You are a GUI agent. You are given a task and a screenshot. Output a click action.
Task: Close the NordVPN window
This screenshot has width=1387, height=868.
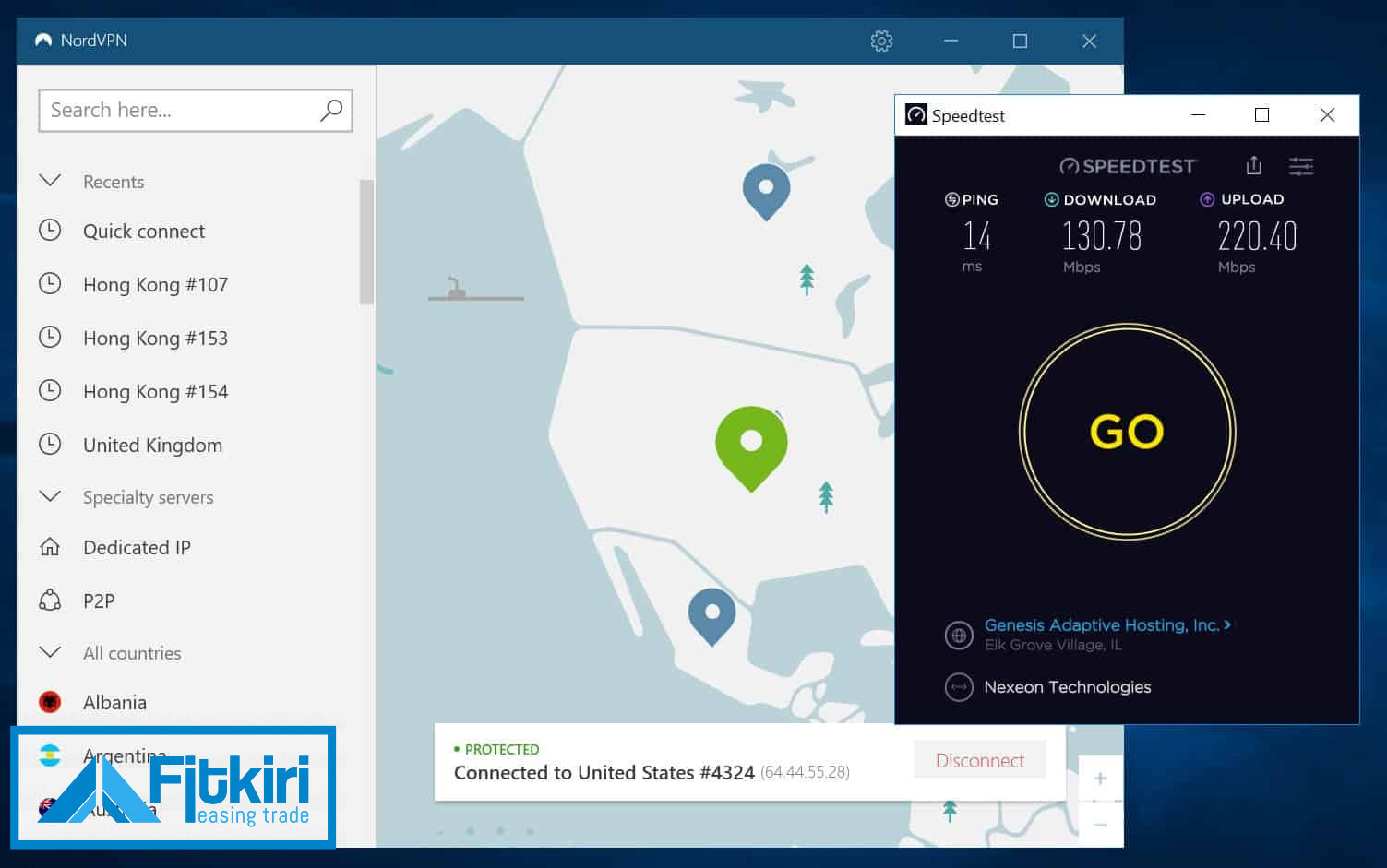point(1089,41)
